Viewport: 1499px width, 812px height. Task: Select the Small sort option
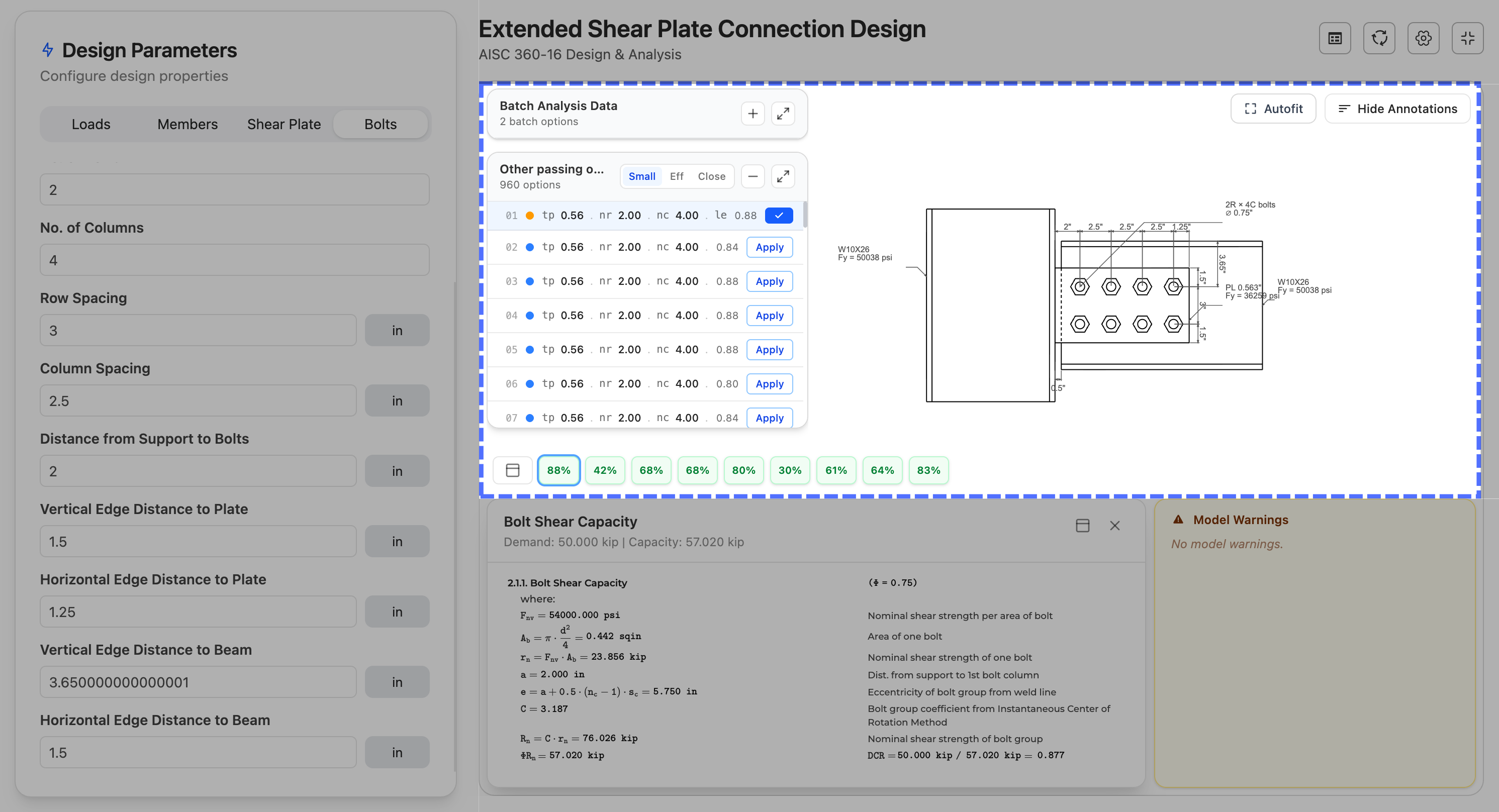click(642, 176)
